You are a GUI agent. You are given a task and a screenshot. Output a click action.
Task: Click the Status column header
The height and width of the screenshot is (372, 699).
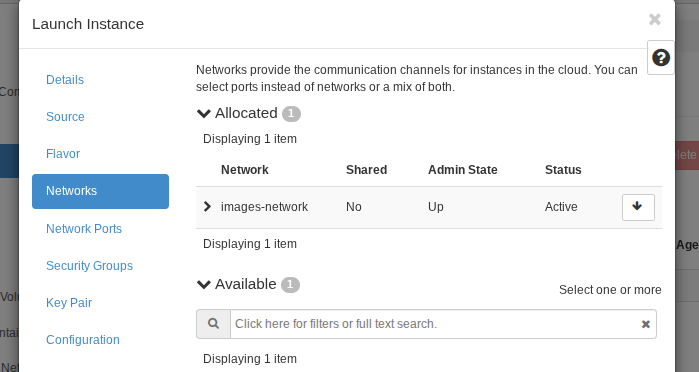pos(563,170)
